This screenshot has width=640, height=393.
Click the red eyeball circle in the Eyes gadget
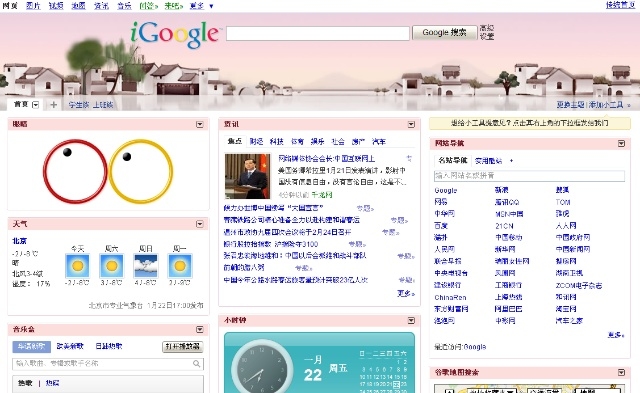[x=75, y=171]
